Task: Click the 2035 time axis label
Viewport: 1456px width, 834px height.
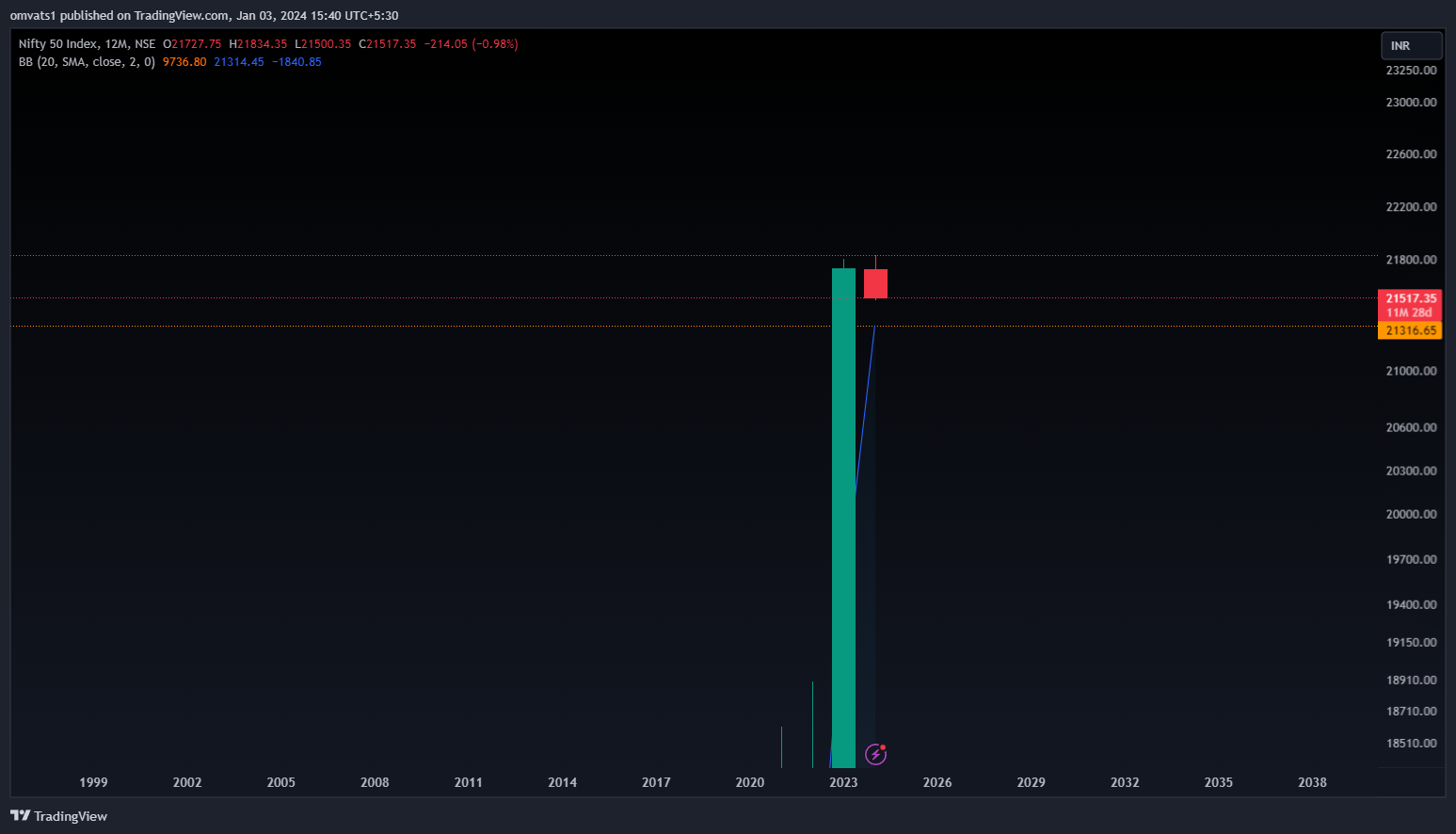Action: pyautogui.click(x=1219, y=782)
